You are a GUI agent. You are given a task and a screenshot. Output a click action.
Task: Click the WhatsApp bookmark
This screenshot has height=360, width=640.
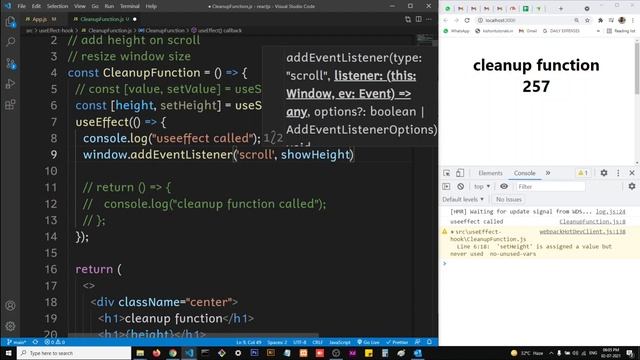(457, 31)
